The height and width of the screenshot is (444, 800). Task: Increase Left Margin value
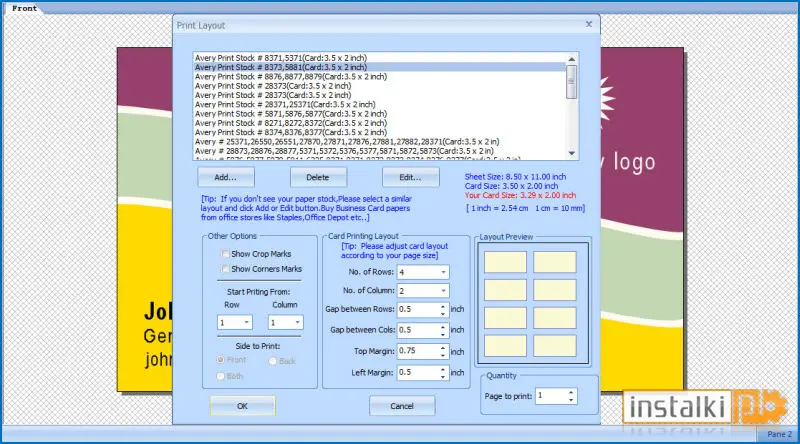pos(443,369)
